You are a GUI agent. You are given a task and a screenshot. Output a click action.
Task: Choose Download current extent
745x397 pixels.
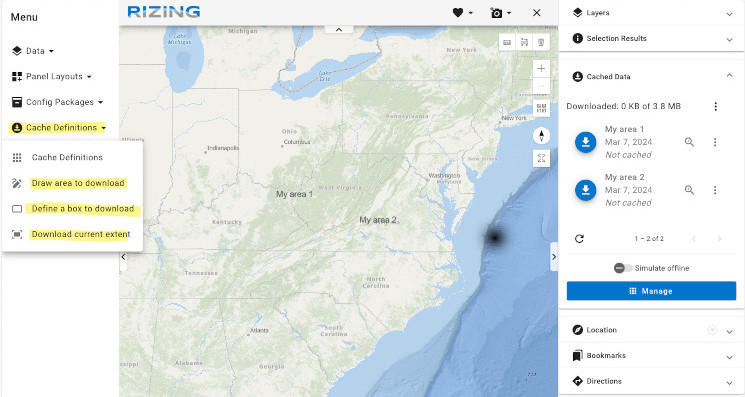click(x=80, y=234)
